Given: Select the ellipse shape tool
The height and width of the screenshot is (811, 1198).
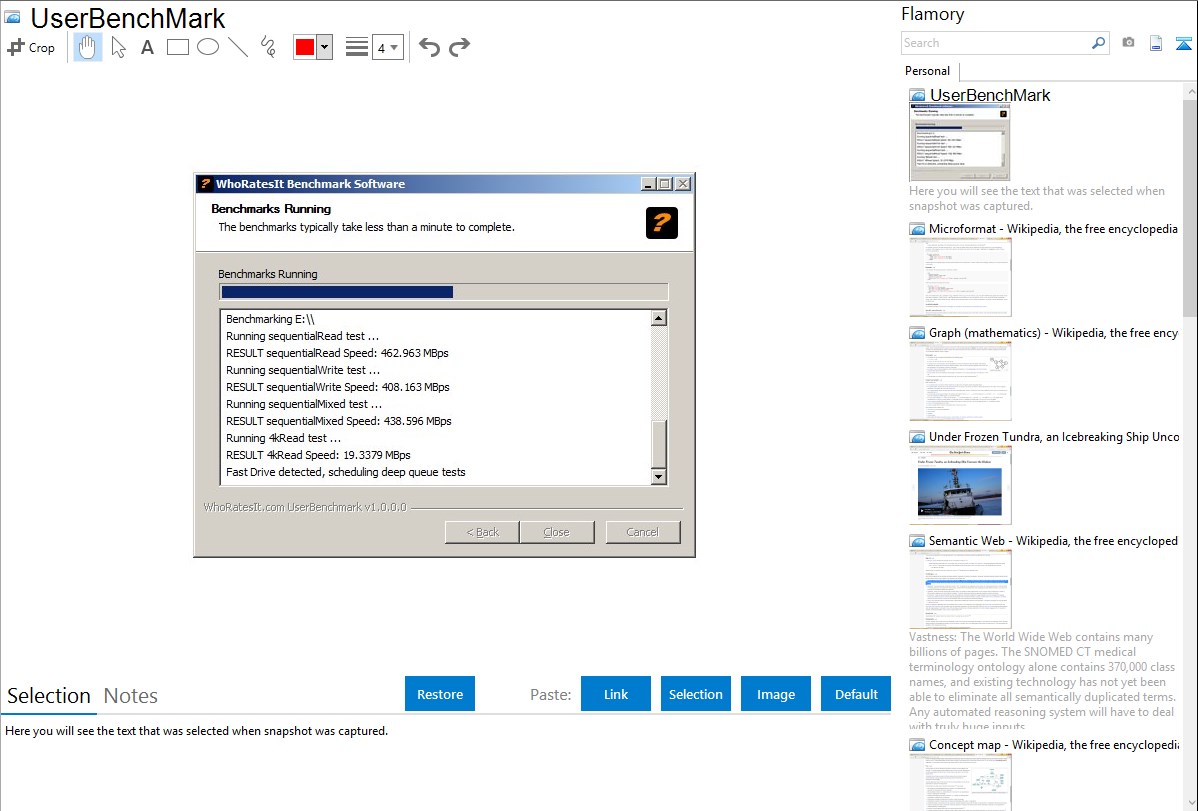Looking at the screenshot, I should [208, 47].
